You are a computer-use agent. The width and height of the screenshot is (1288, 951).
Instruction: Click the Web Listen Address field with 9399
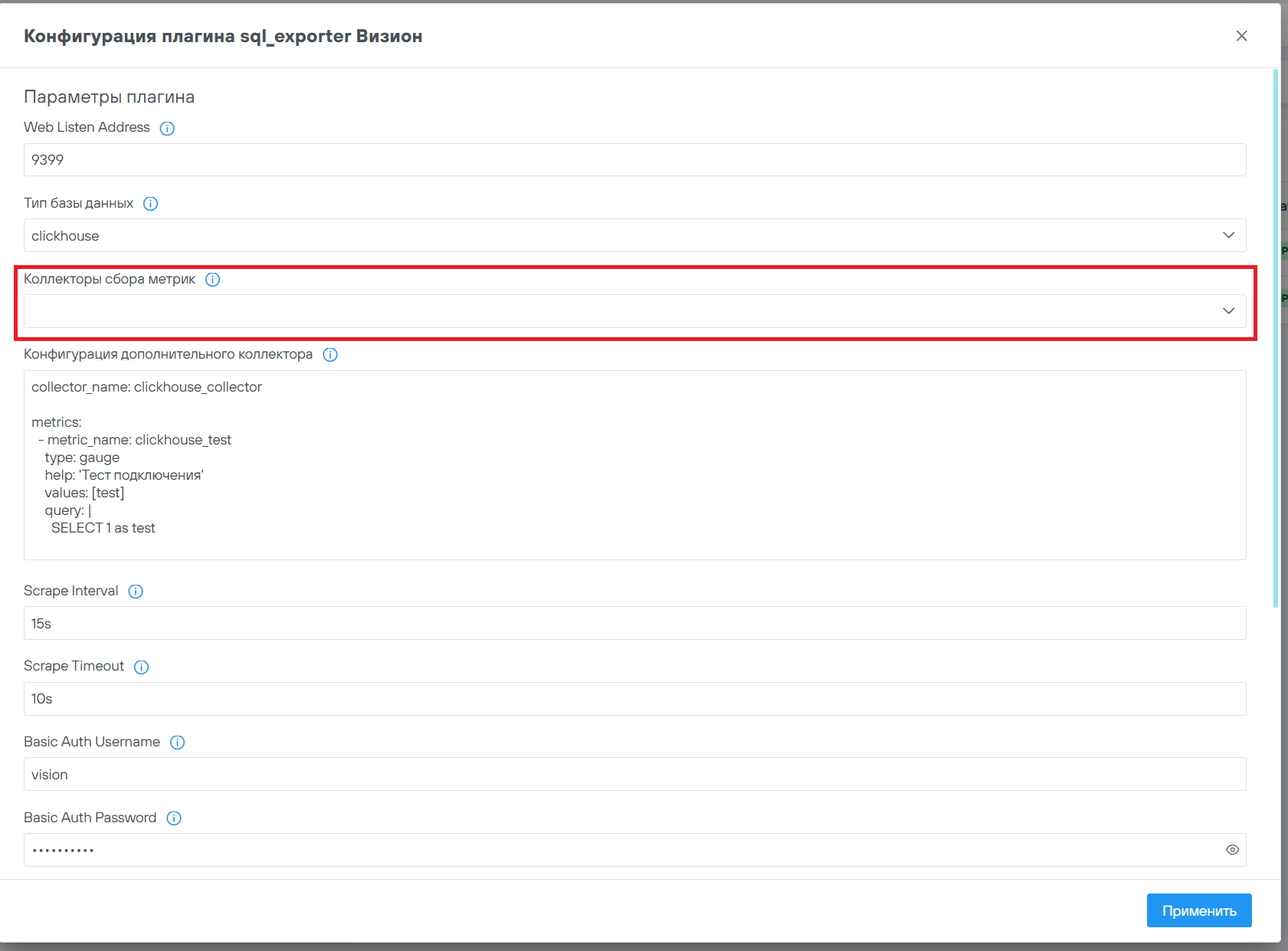[634, 160]
